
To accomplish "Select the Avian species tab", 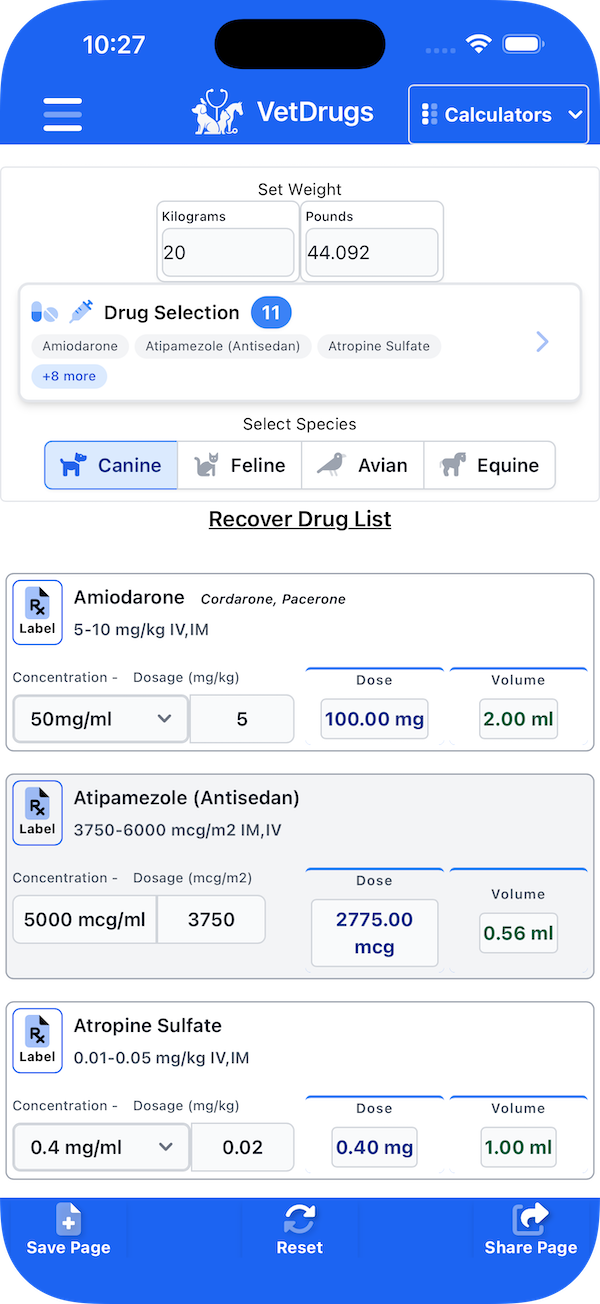I will 363,465.
